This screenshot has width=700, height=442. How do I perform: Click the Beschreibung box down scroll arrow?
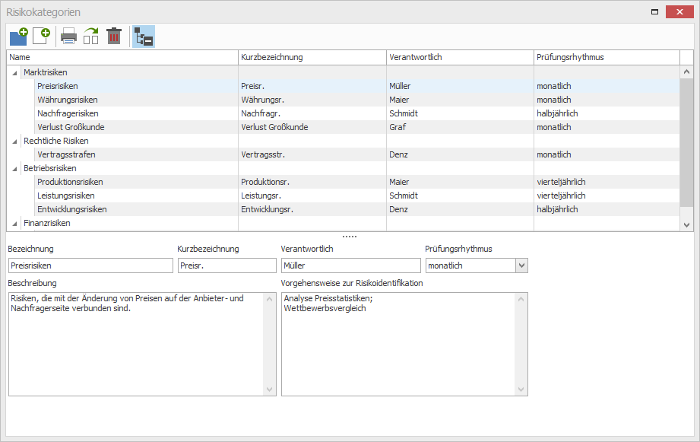tap(269, 389)
